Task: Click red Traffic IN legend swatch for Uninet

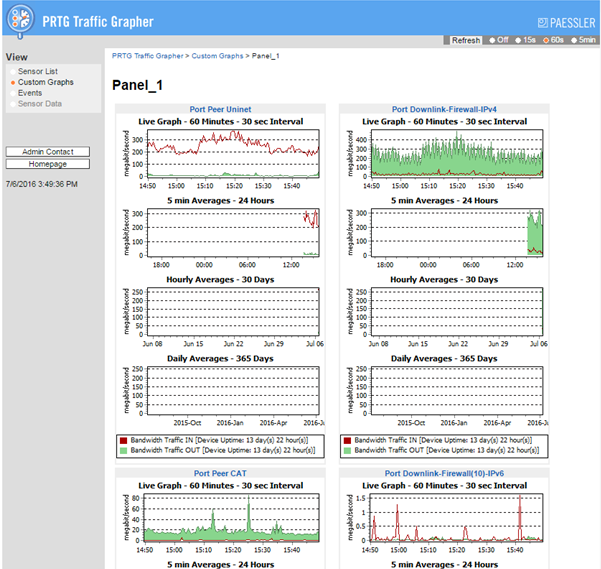Action: pos(123,439)
